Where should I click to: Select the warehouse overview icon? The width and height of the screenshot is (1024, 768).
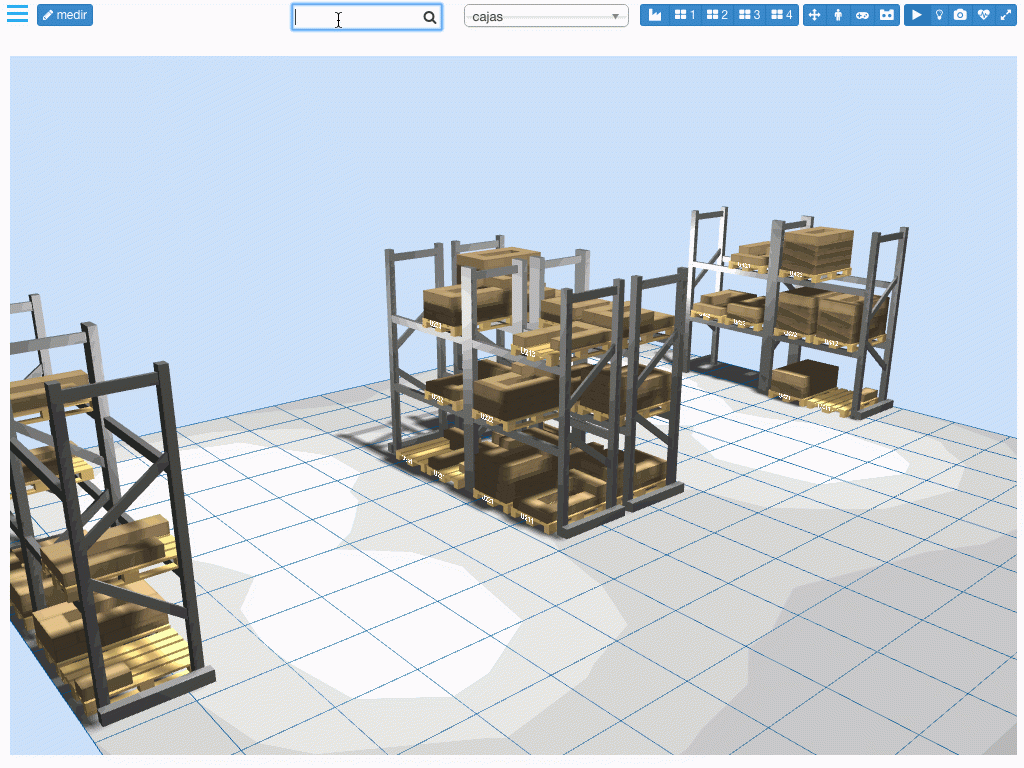655,14
